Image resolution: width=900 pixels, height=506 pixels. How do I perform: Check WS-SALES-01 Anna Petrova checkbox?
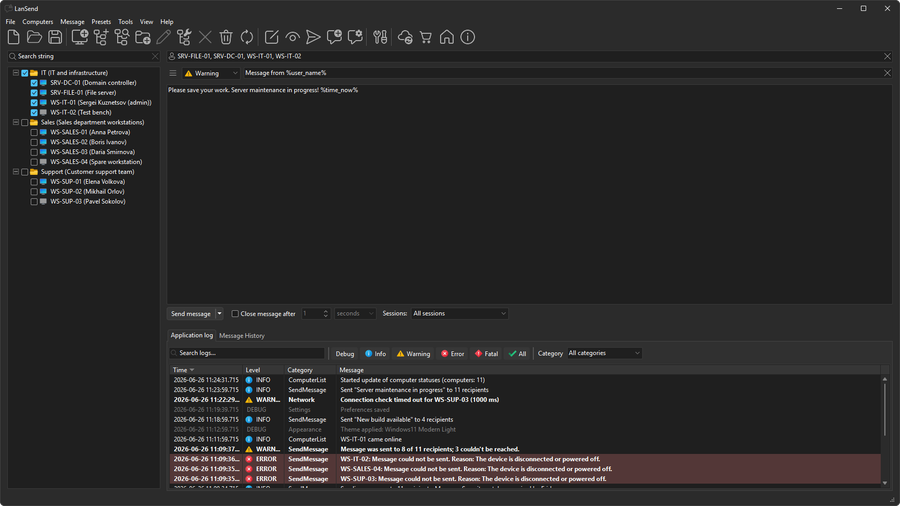coord(34,132)
